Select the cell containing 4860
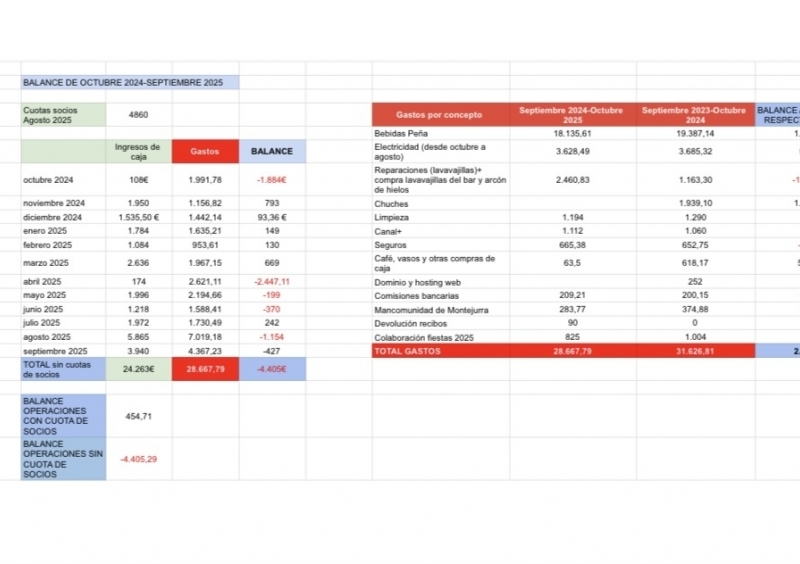Viewport: 800px width, 564px height. pyautogui.click(x=138, y=115)
